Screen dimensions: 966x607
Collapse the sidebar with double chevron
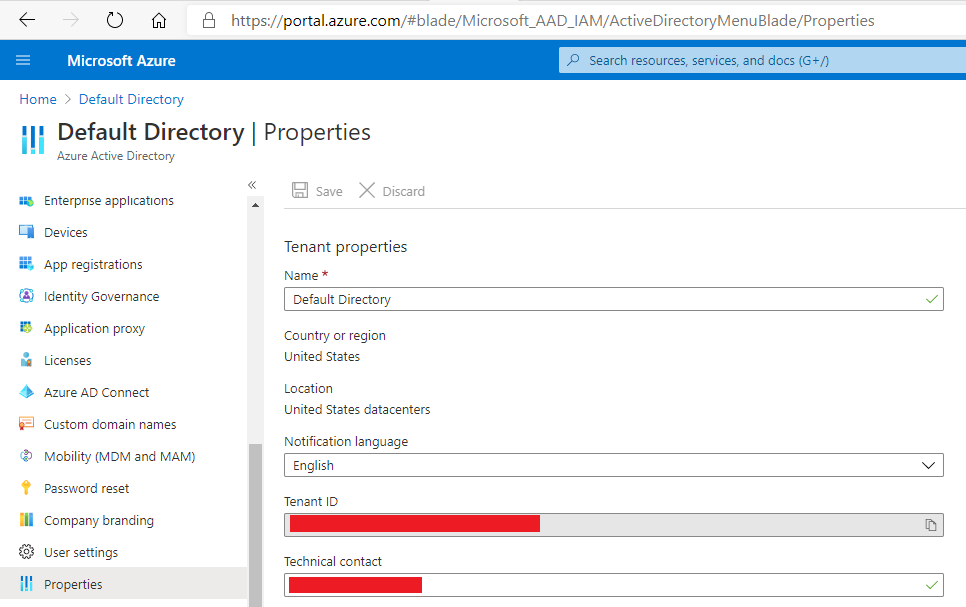[252, 185]
